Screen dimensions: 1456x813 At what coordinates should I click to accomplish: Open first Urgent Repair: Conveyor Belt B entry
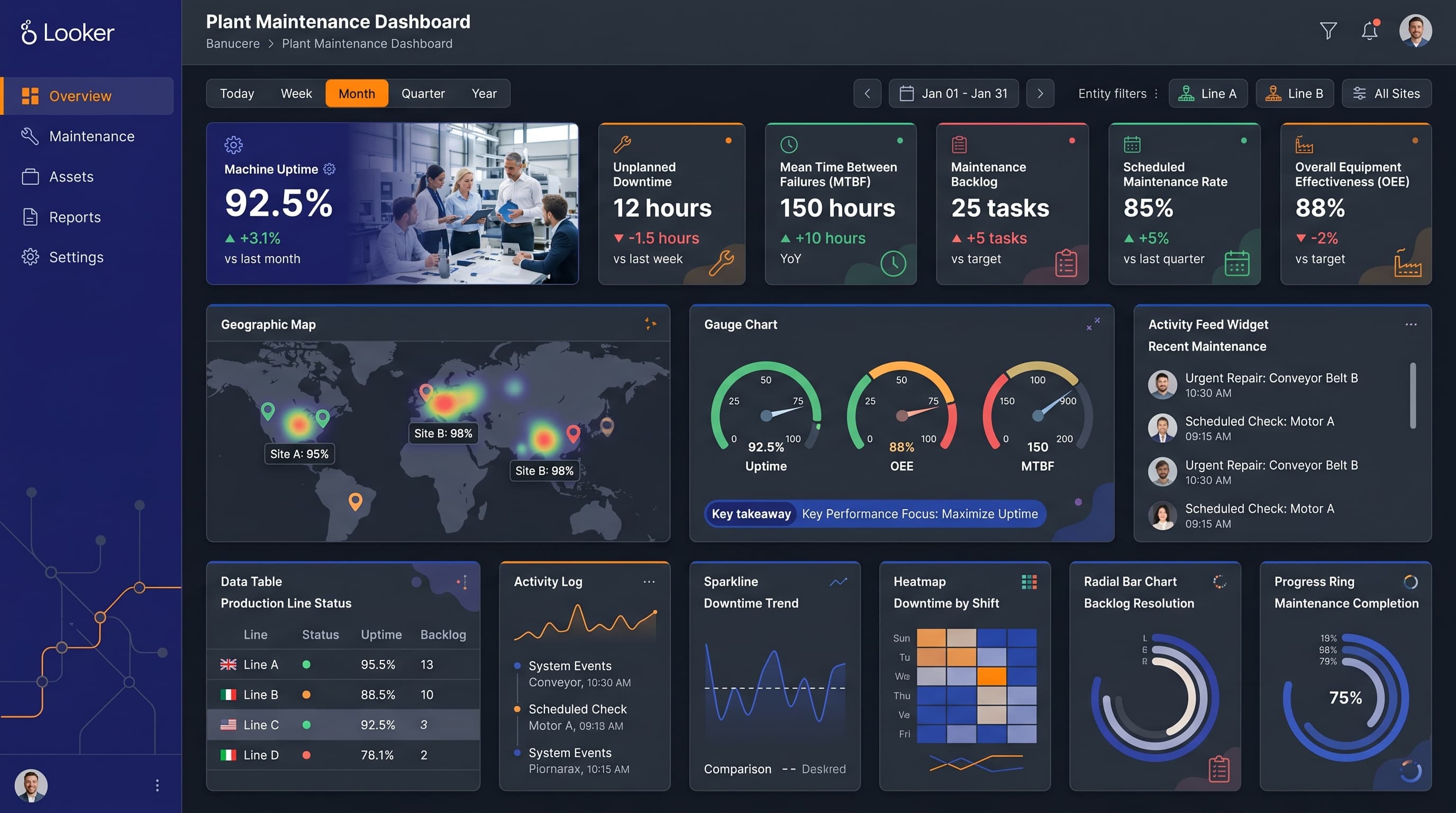tap(1271, 385)
